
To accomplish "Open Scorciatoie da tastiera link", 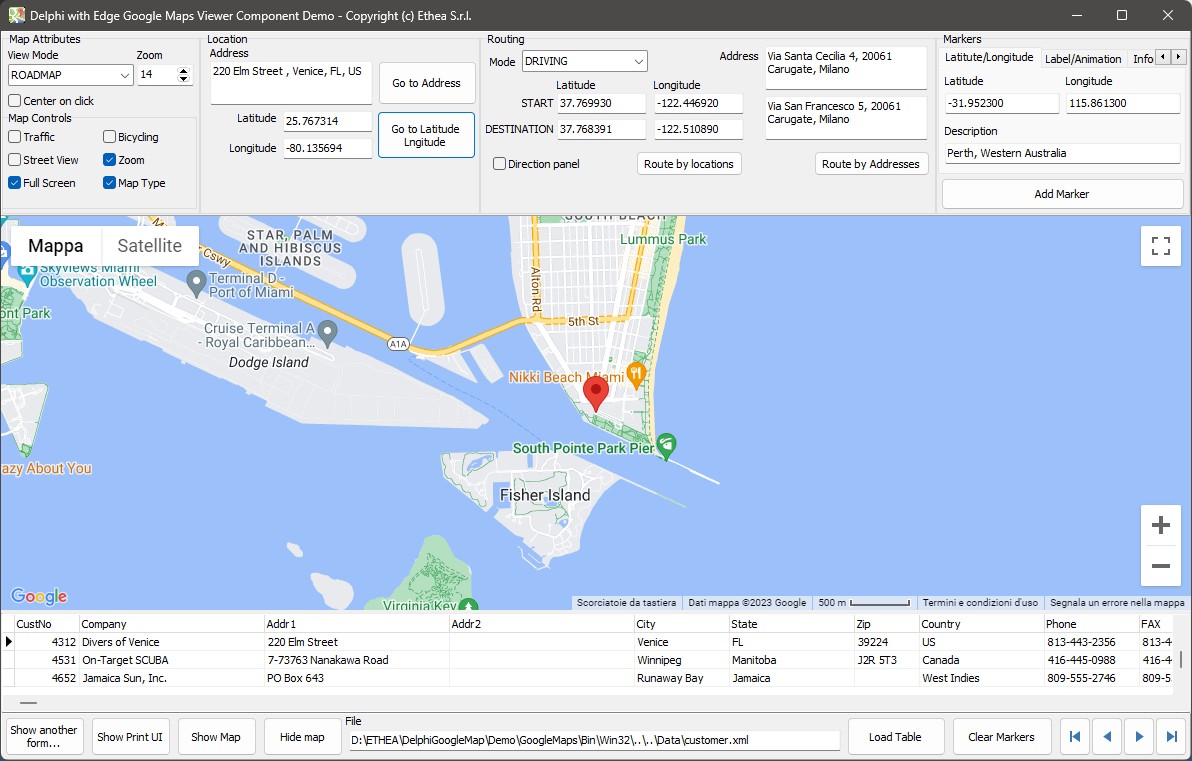I will coord(626,602).
